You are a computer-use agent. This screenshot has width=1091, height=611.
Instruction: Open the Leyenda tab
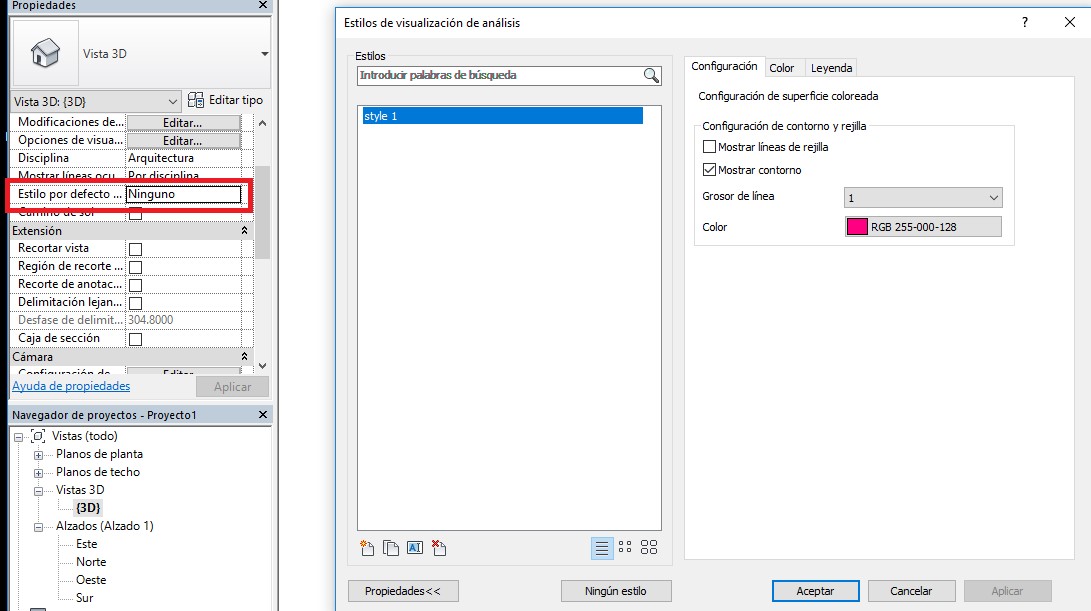pyautogui.click(x=831, y=68)
